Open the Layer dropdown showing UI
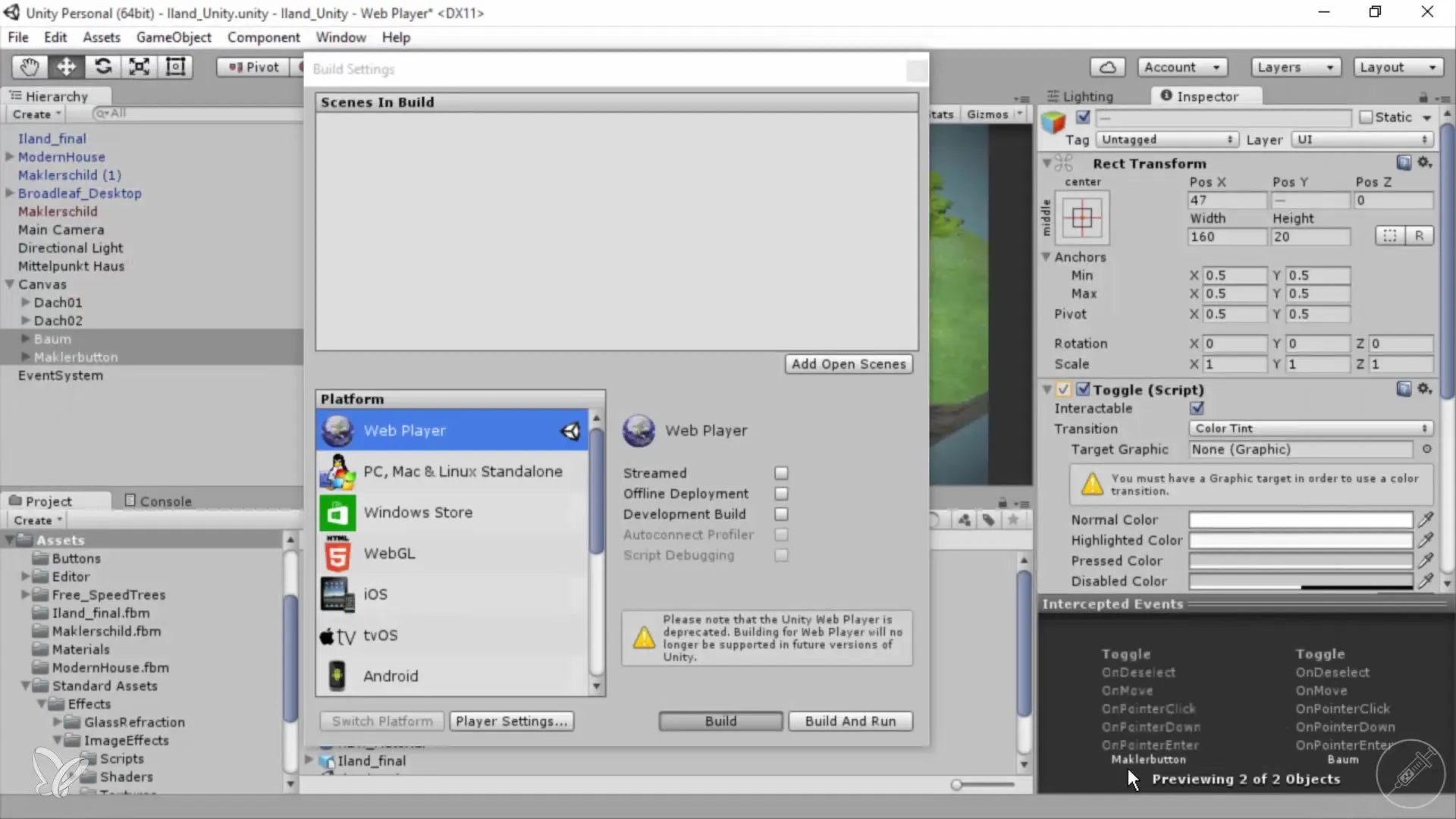 tap(1362, 140)
